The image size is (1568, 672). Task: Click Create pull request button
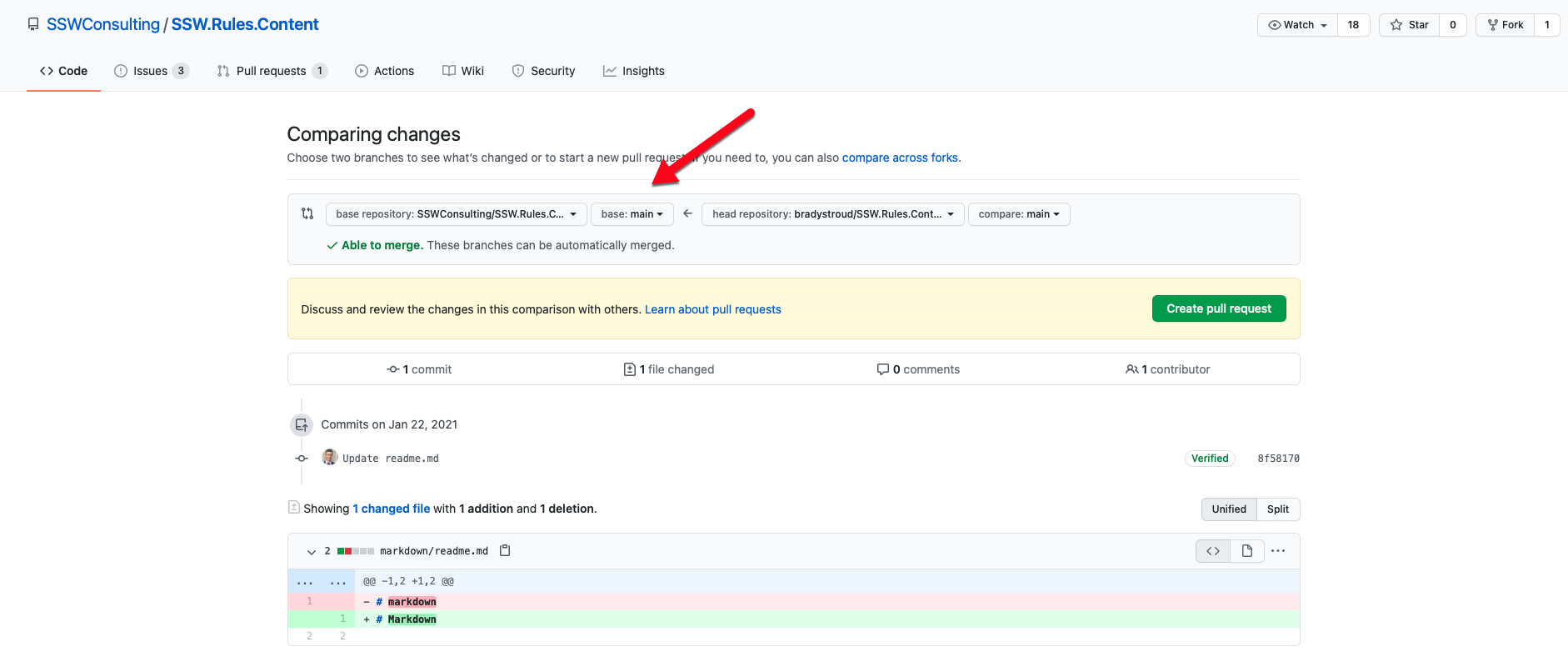(1219, 308)
